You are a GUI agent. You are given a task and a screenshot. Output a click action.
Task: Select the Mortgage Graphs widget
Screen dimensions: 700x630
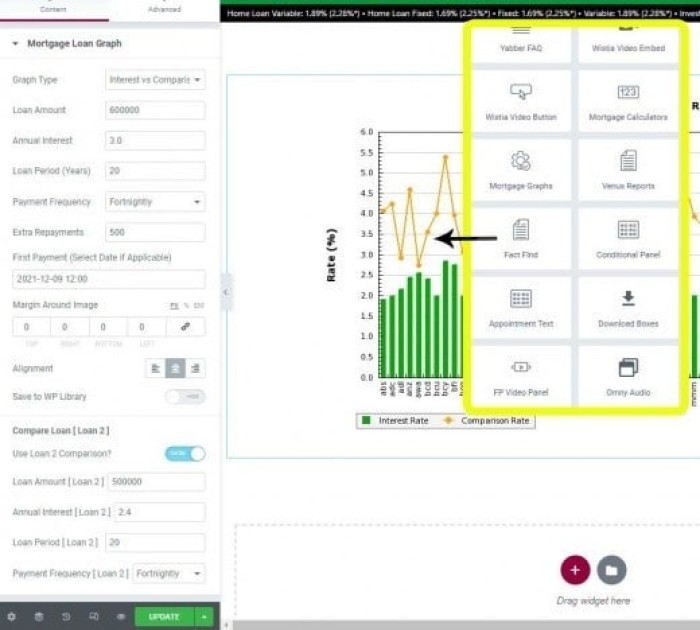[520, 169]
